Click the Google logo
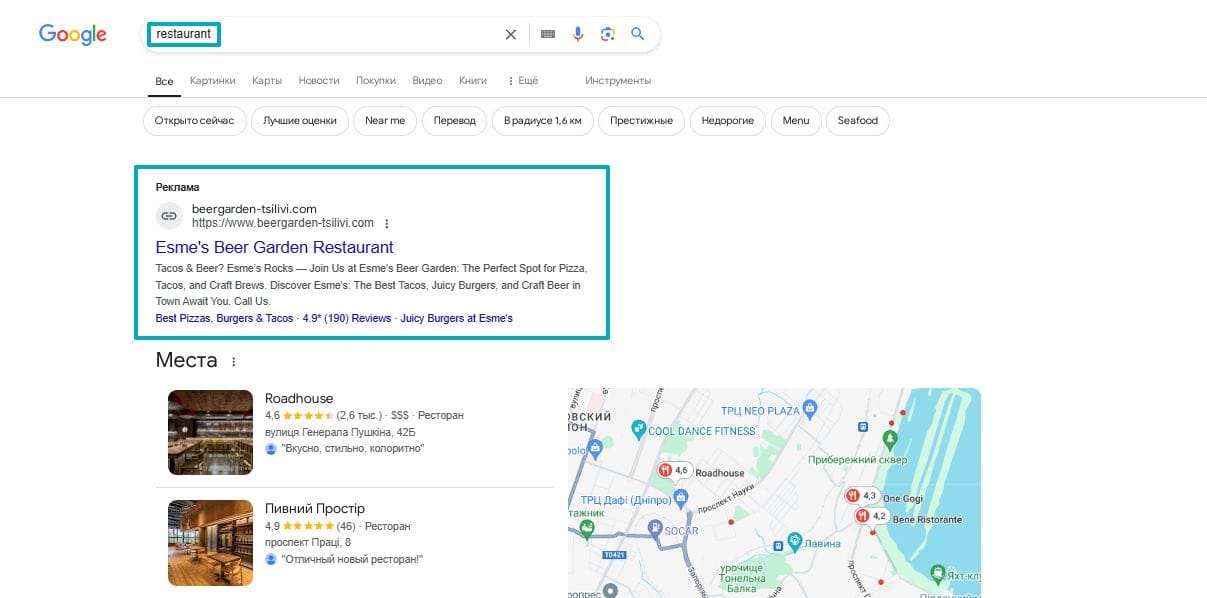 pos(73,35)
